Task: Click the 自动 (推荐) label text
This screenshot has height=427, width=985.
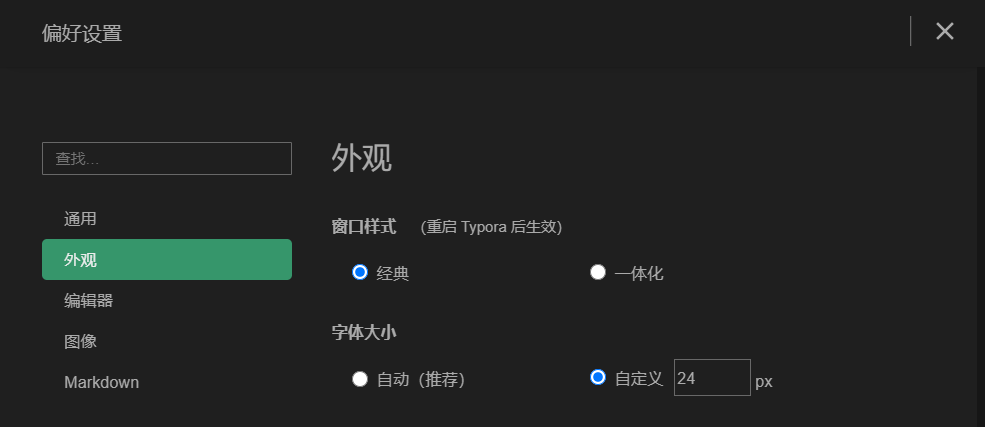Action: tap(421, 380)
